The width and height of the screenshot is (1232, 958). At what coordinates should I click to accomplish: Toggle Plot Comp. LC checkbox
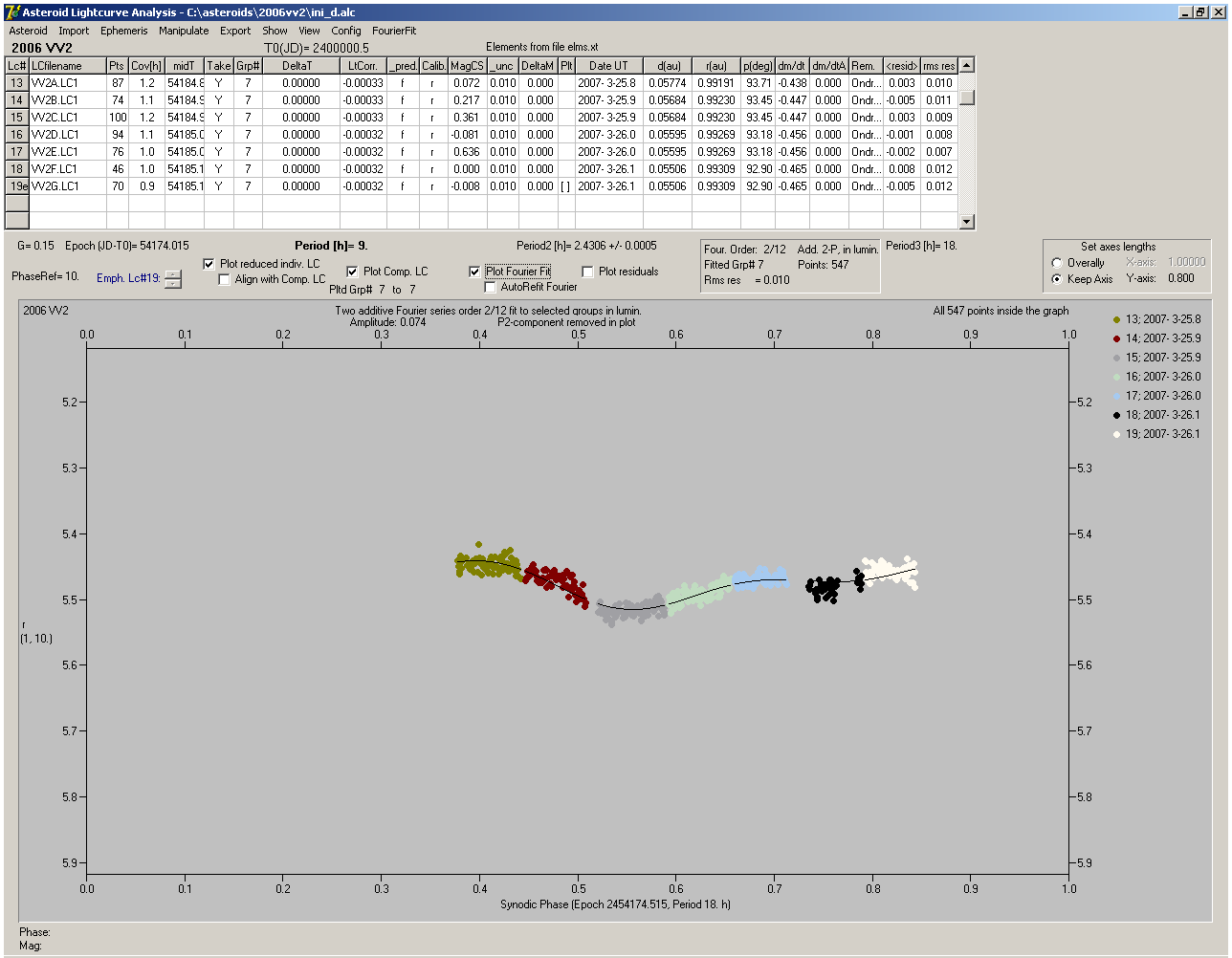tap(353, 272)
